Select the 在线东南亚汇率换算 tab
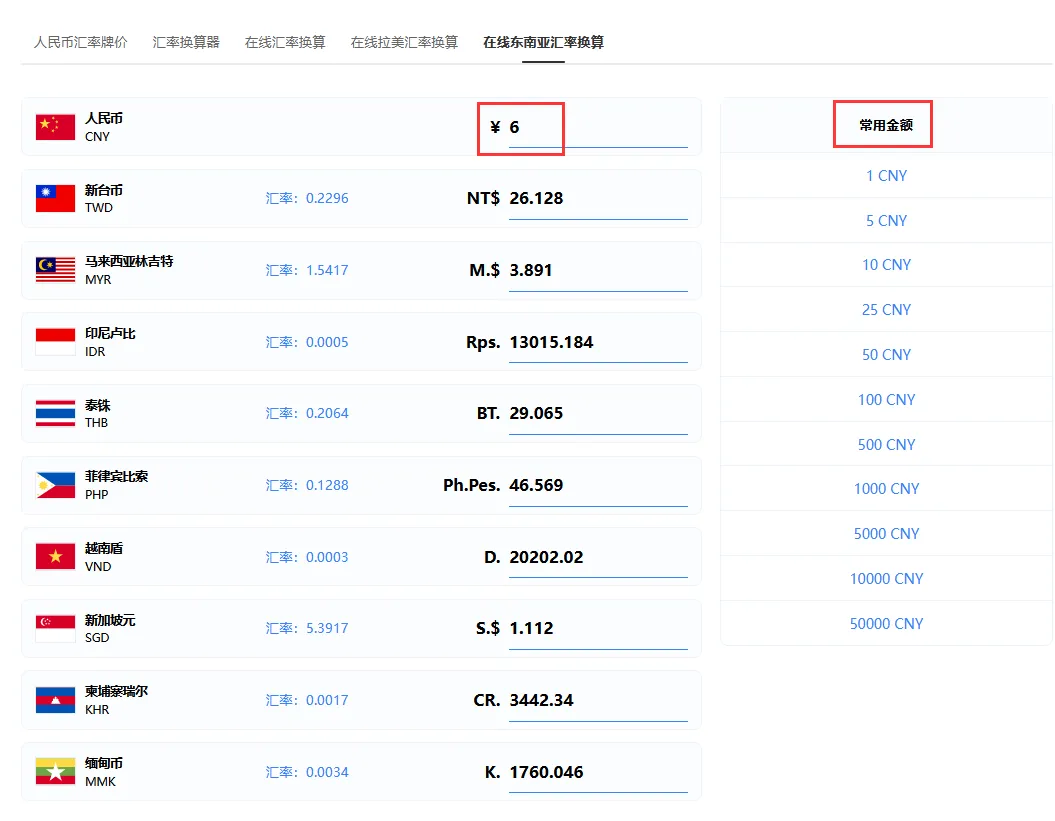The width and height of the screenshot is (1055, 821). (x=544, y=42)
